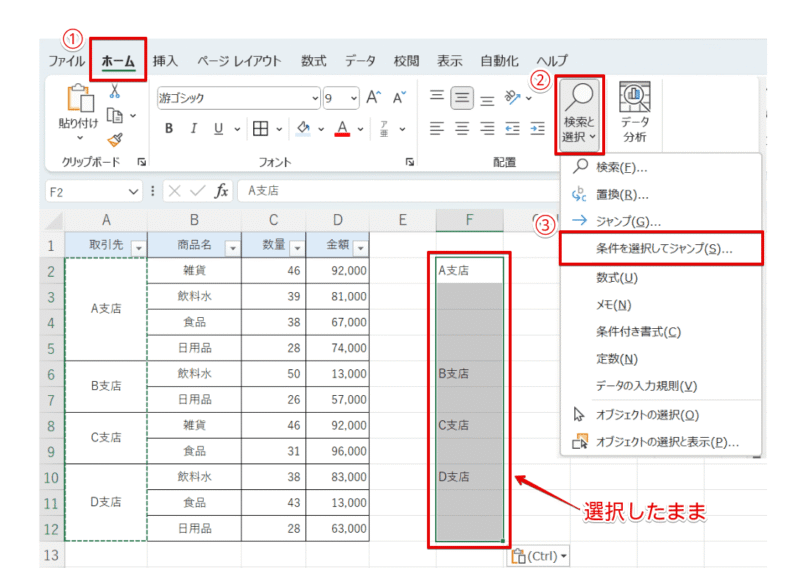Screen dimensions: 812x568
Task: Toggle middle vertical alignment
Action: [462, 97]
